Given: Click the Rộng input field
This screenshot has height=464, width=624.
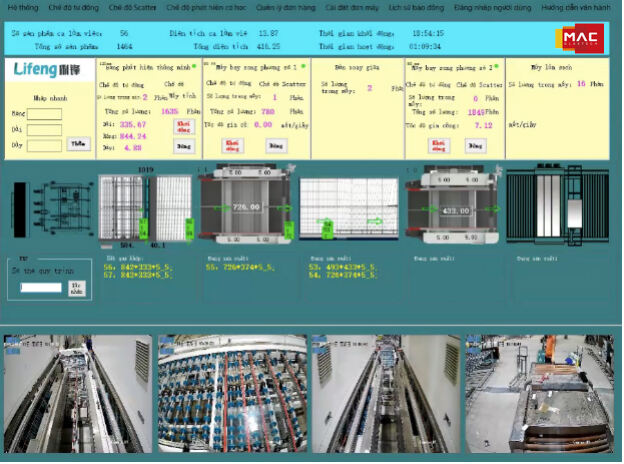Looking at the screenshot, I should pyautogui.click(x=45, y=114).
